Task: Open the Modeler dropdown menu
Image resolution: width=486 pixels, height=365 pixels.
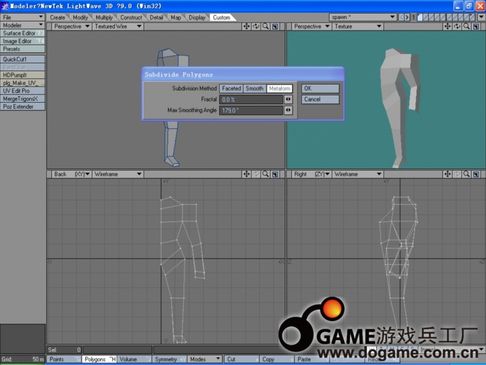Action: click(x=23, y=25)
